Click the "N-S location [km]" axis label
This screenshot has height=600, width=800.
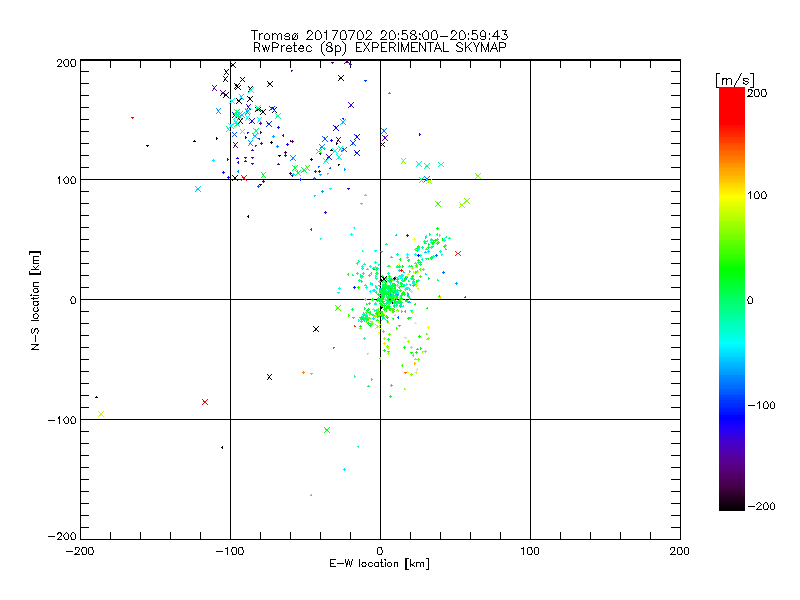coord(35,301)
